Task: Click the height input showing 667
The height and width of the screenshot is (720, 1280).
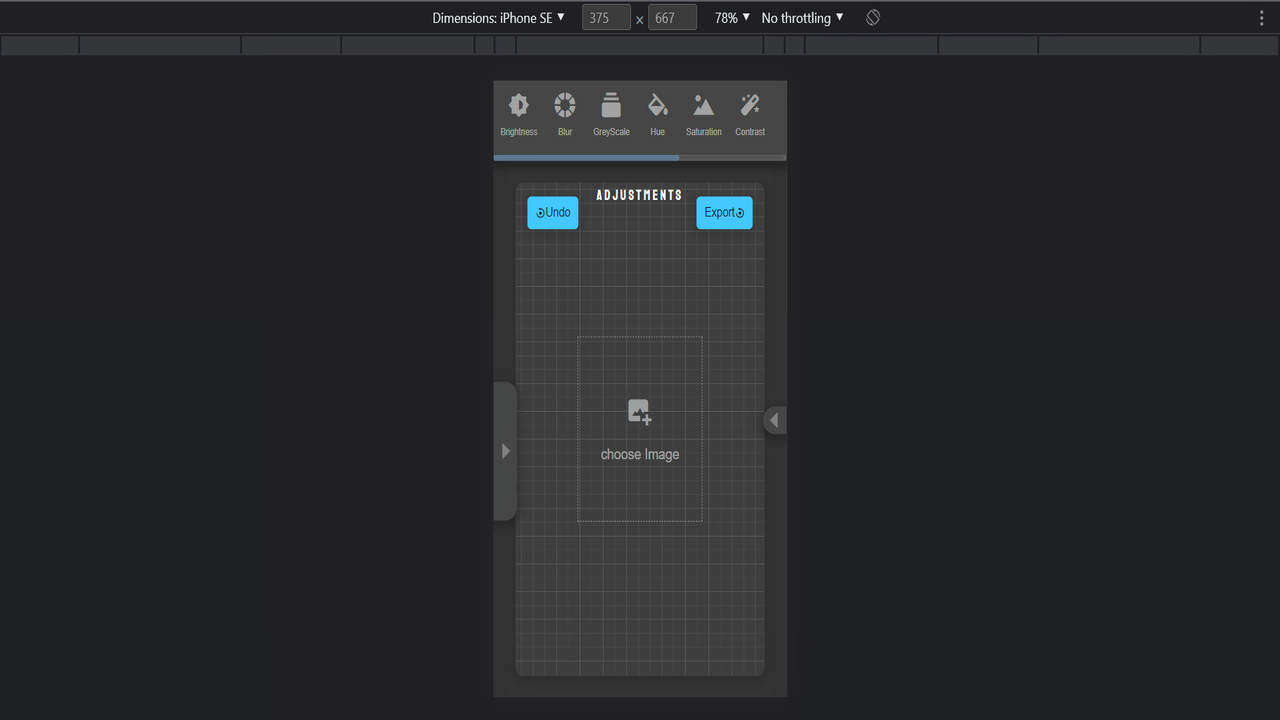Action: coord(672,17)
